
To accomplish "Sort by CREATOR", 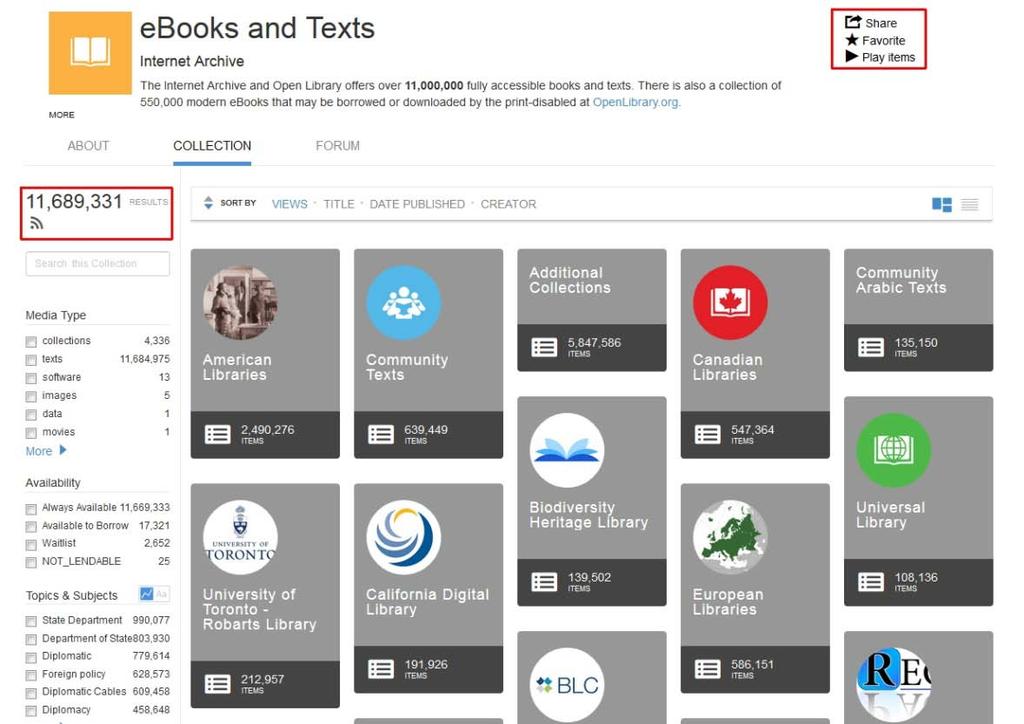I will [x=508, y=204].
